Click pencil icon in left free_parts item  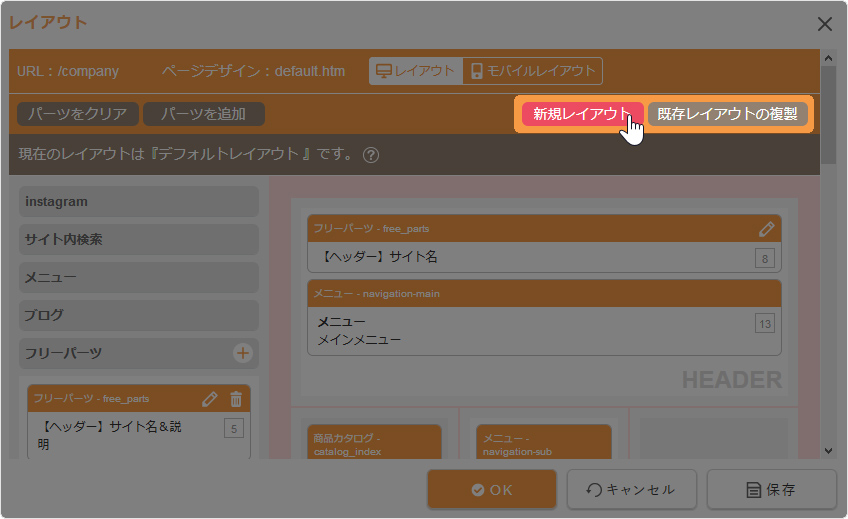point(209,399)
